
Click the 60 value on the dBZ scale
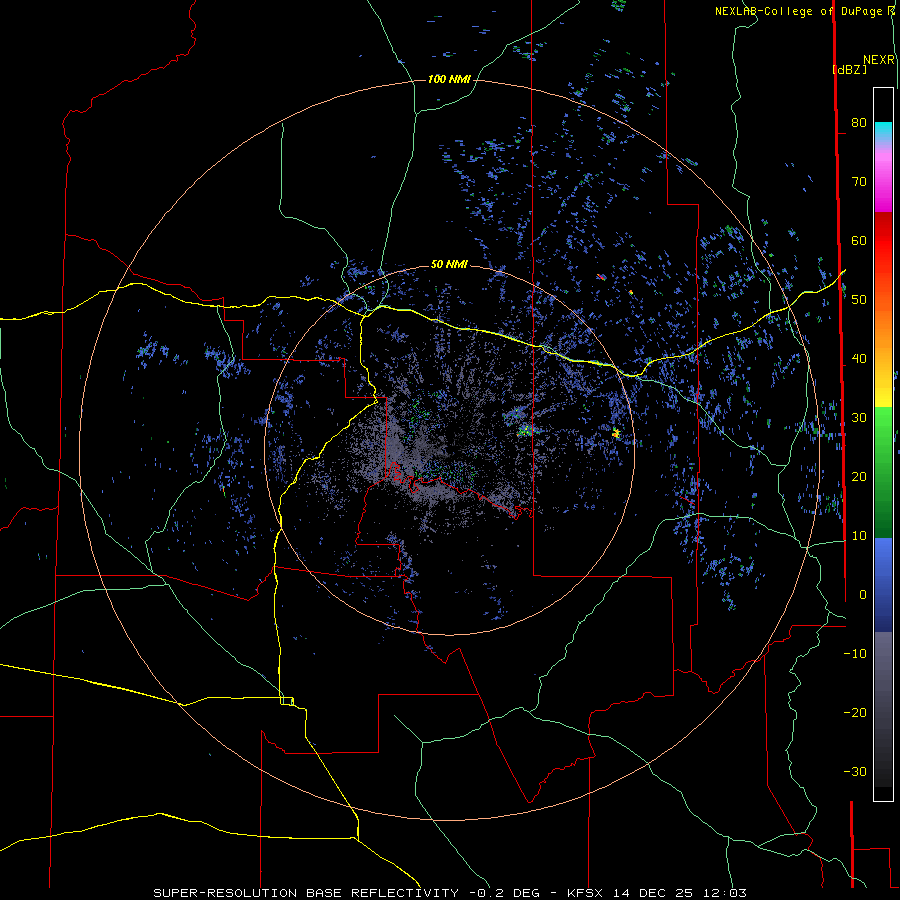point(859,240)
